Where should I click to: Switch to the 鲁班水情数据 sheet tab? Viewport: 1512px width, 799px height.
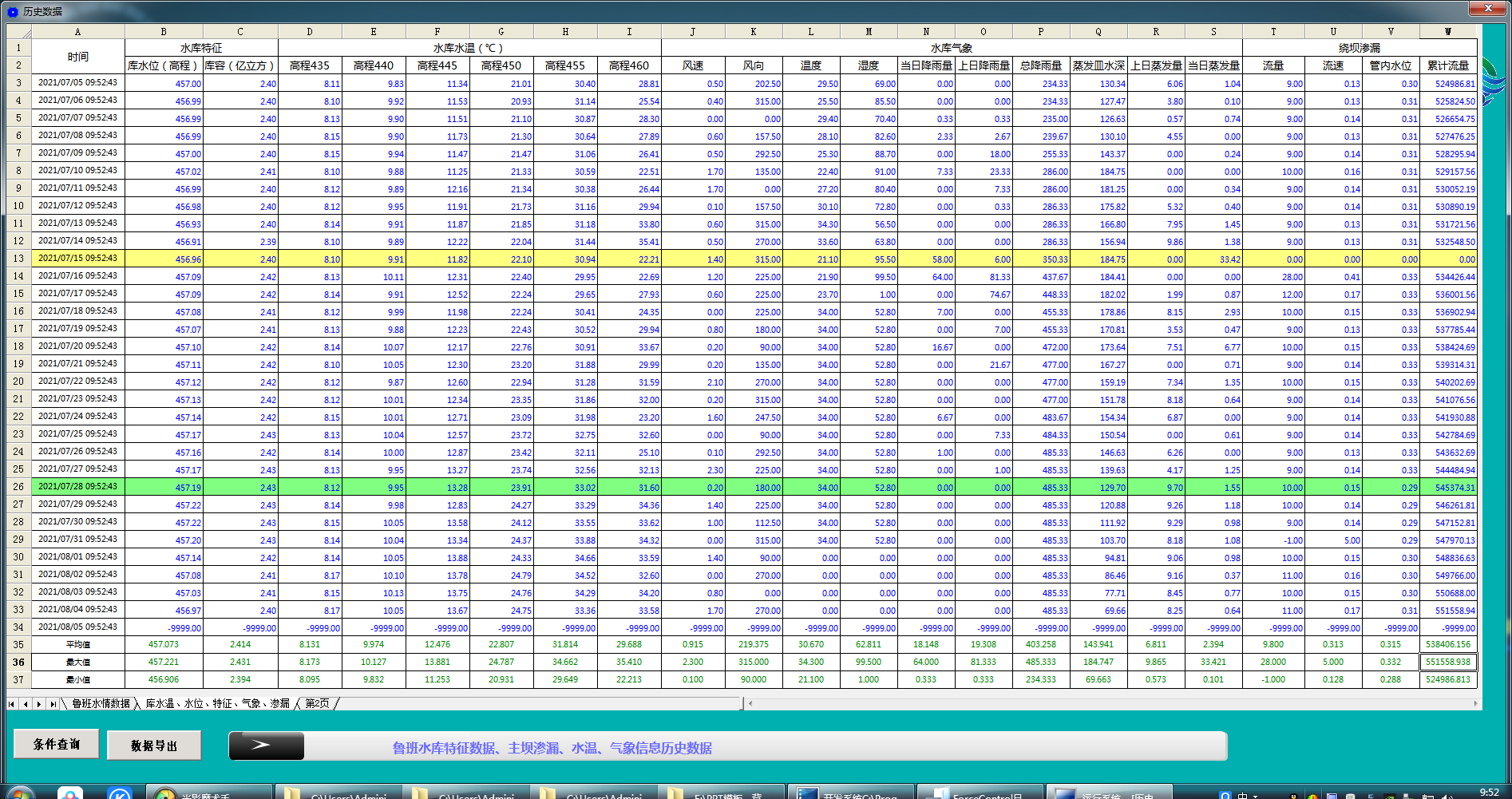[x=101, y=704]
